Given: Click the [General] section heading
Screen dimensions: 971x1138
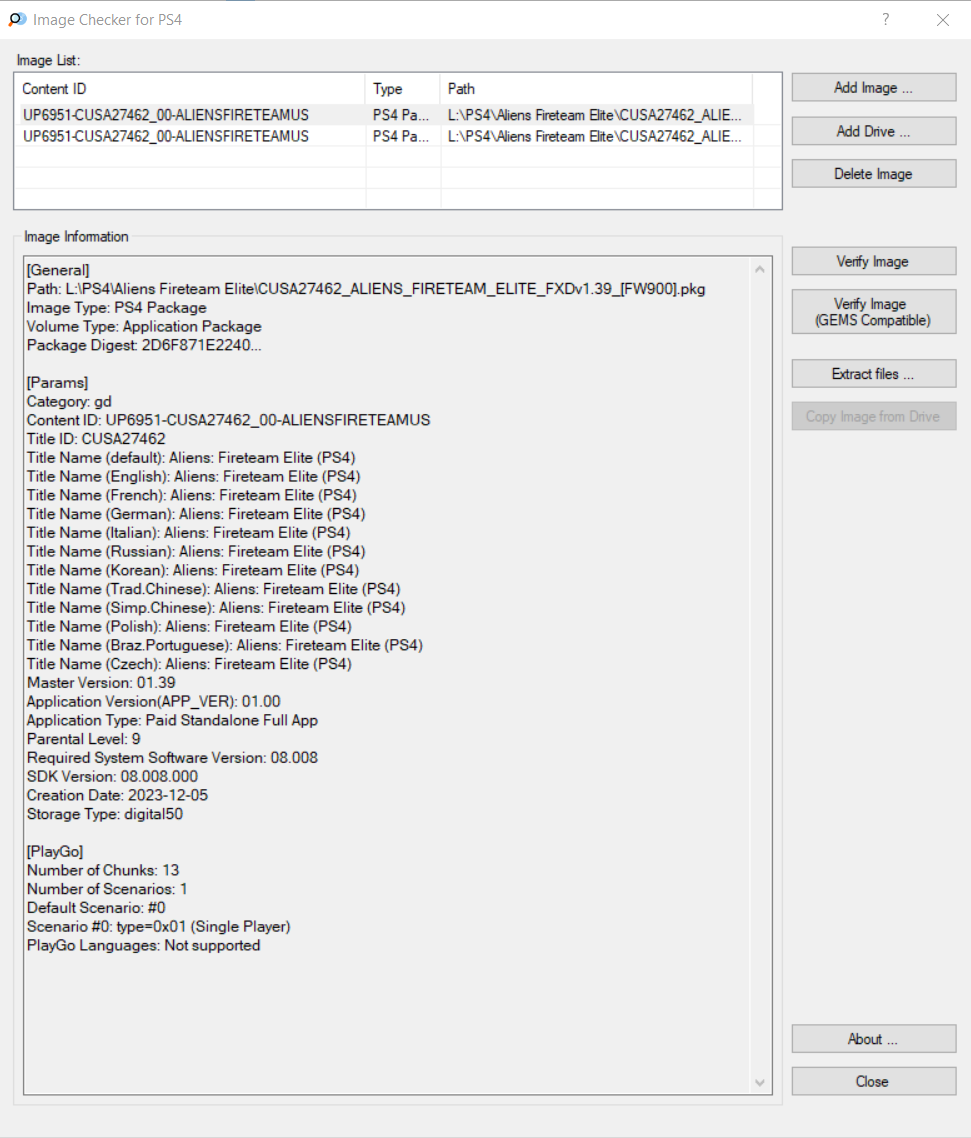Looking at the screenshot, I should click(58, 270).
